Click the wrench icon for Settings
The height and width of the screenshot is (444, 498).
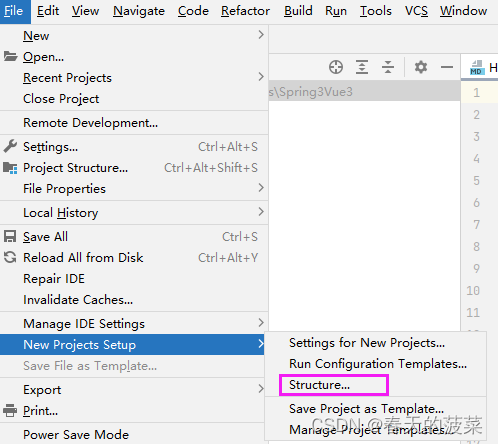[x=10, y=146]
